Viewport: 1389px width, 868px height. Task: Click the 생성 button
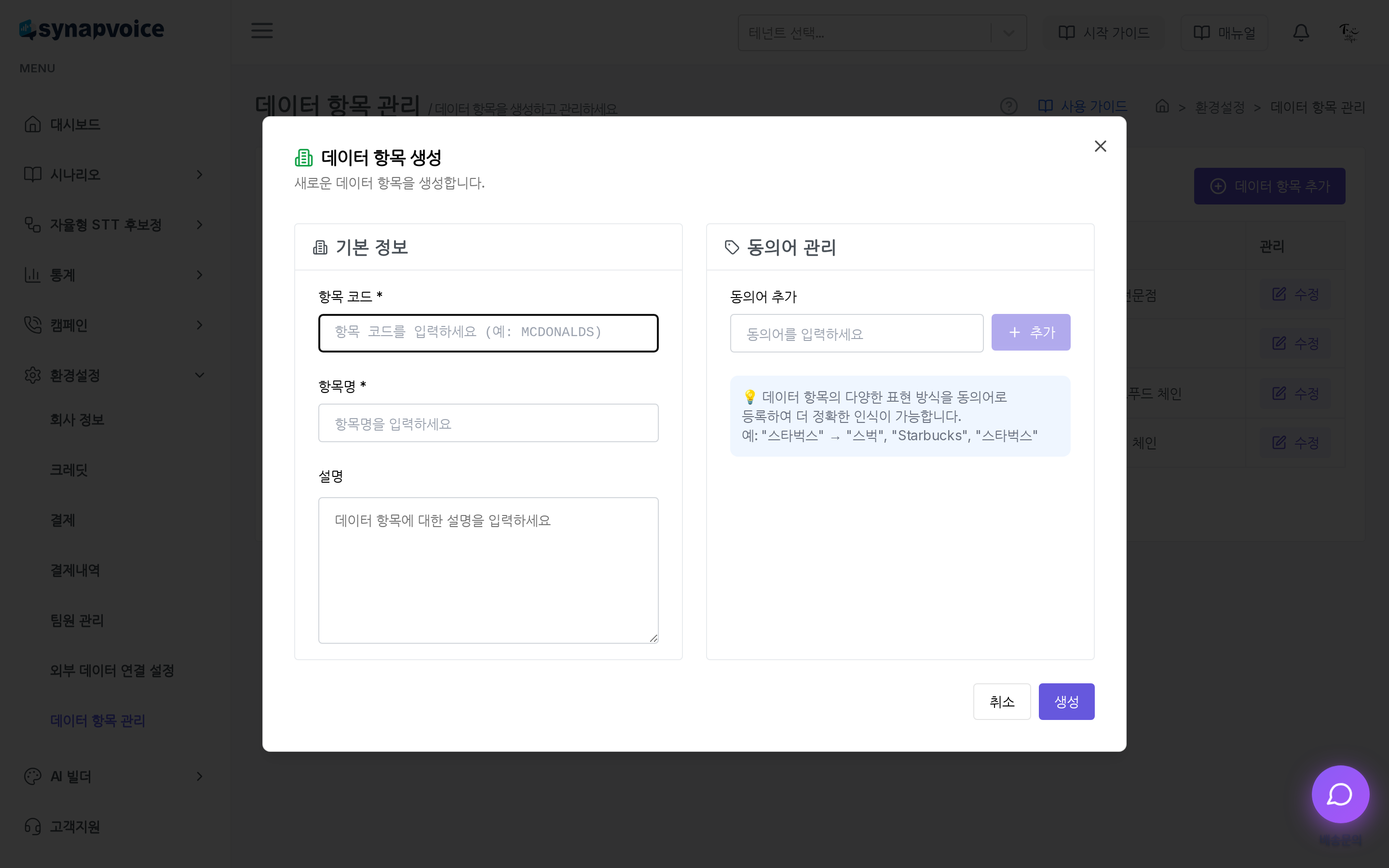[x=1066, y=702]
